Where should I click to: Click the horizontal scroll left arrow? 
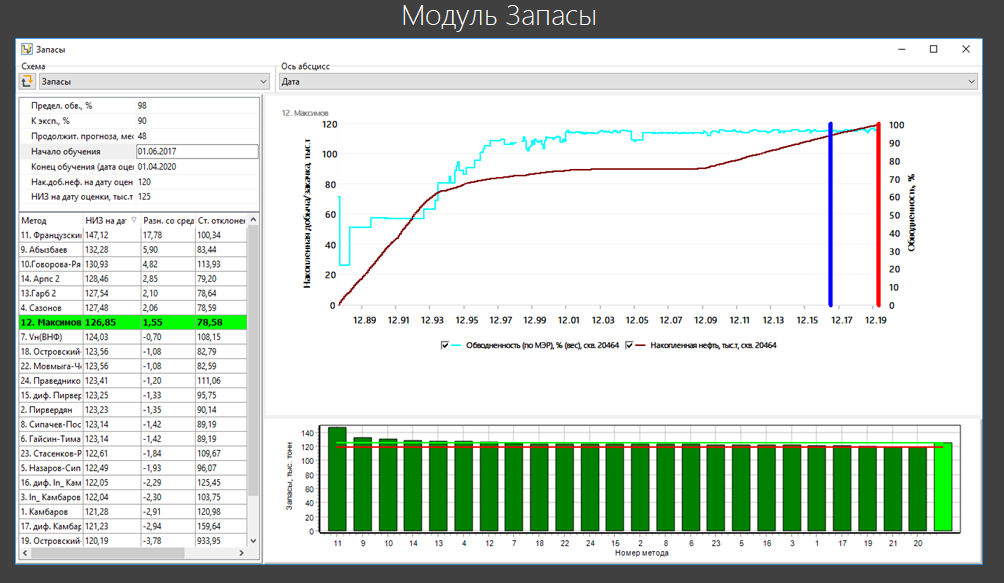point(26,553)
